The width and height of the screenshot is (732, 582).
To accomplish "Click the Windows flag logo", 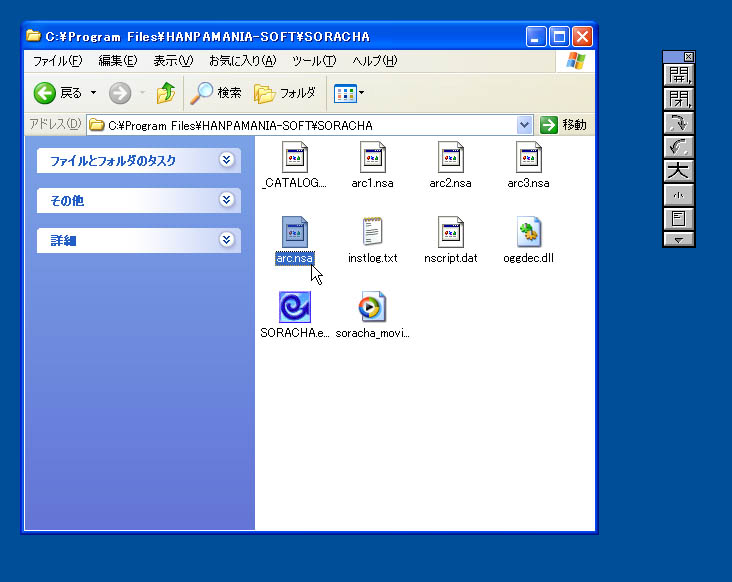I will point(575,61).
